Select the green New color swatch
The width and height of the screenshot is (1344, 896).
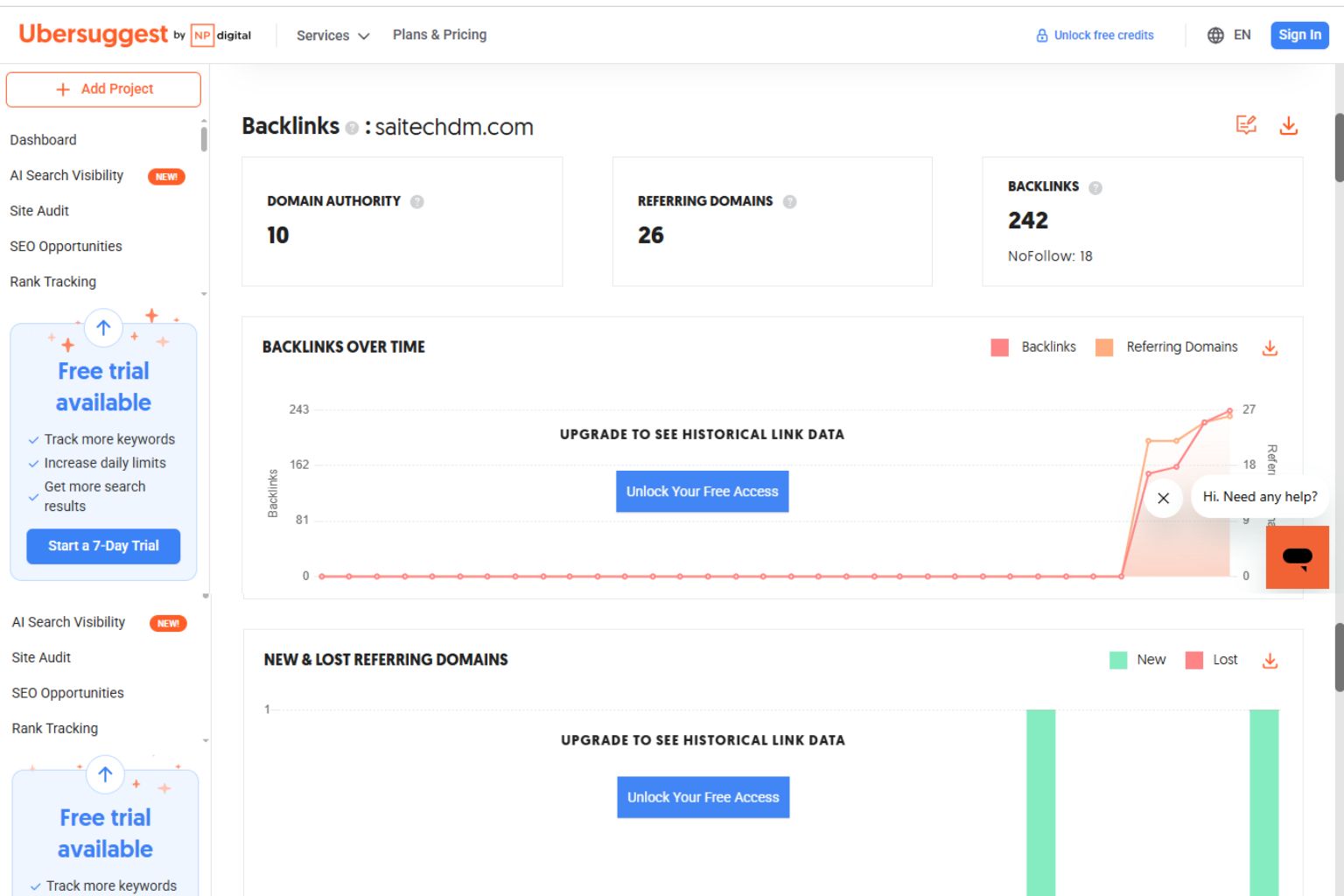1117,659
